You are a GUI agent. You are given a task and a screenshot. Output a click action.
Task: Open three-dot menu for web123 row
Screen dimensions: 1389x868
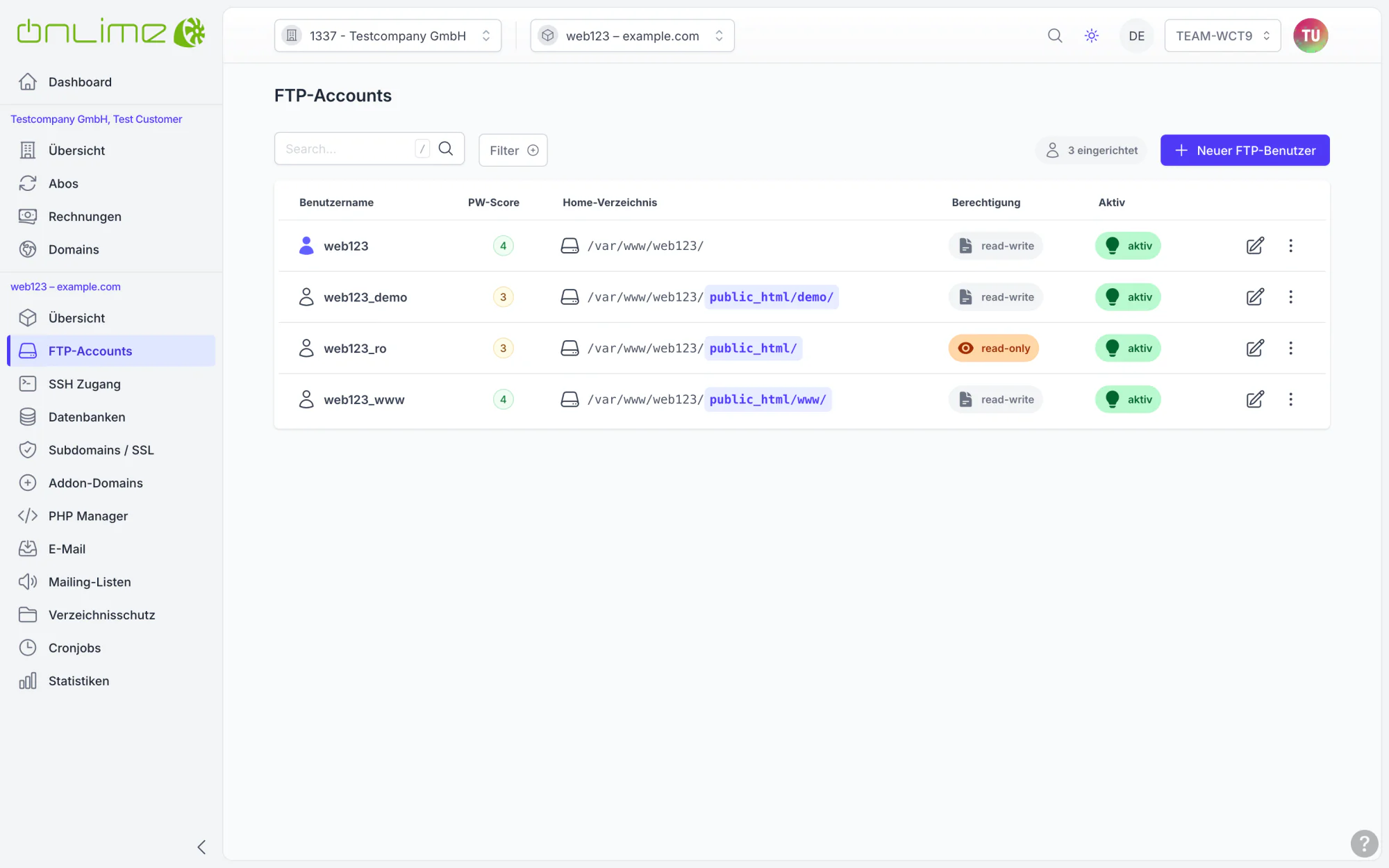[x=1290, y=246]
